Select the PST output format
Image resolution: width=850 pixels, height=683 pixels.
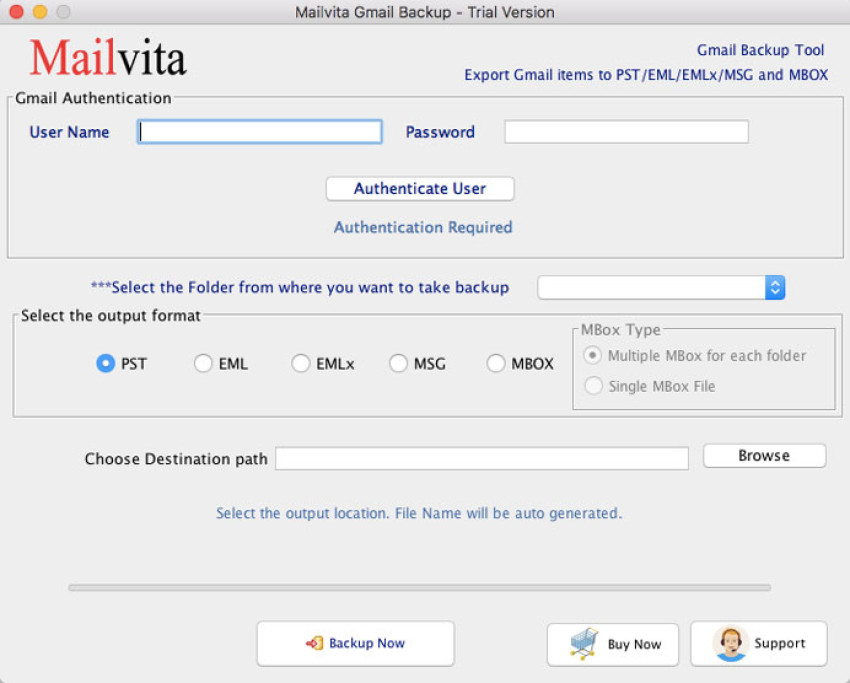pyautogui.click(x=106, y=363)
